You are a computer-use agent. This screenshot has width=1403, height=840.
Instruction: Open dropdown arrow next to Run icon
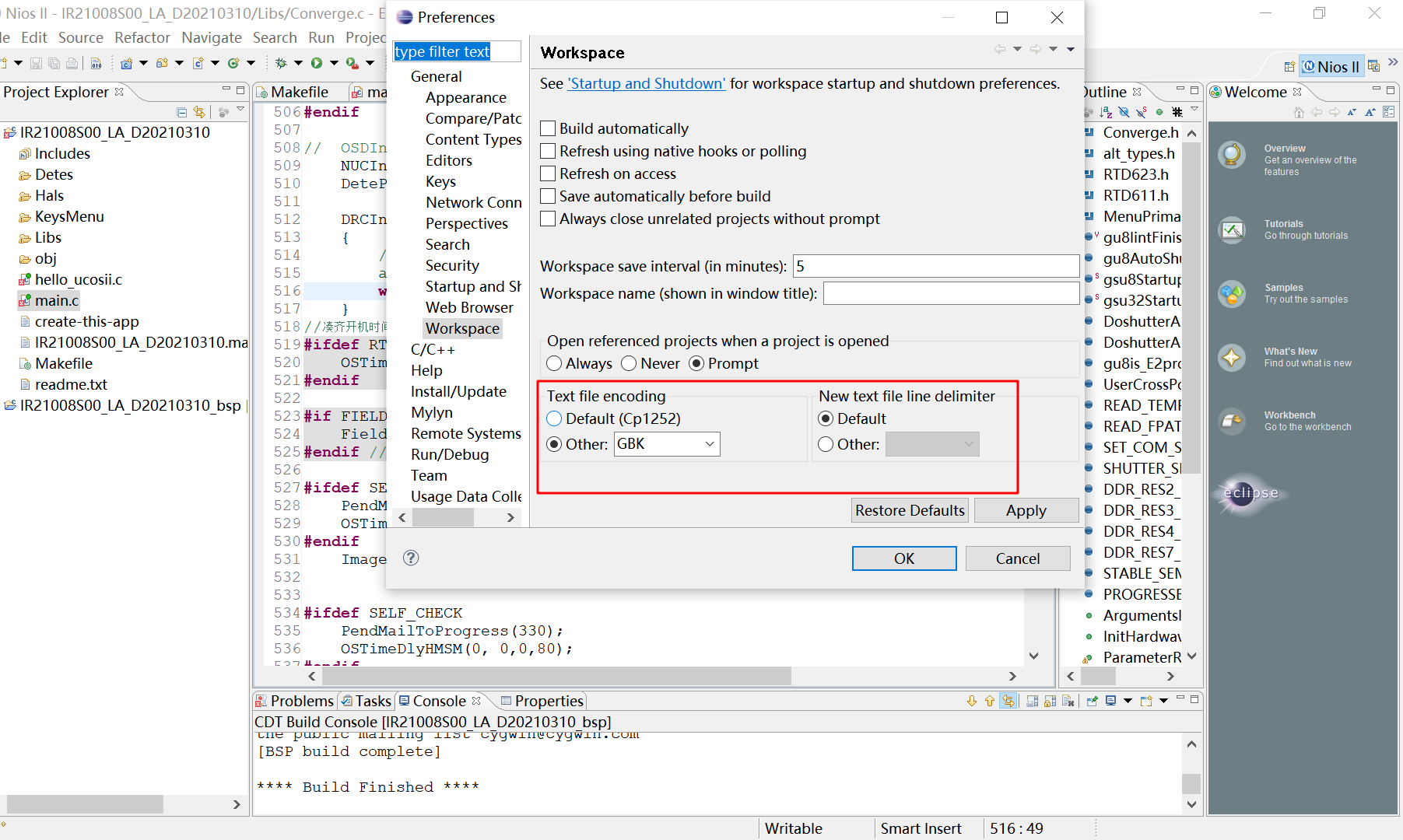tap(334, 63)
